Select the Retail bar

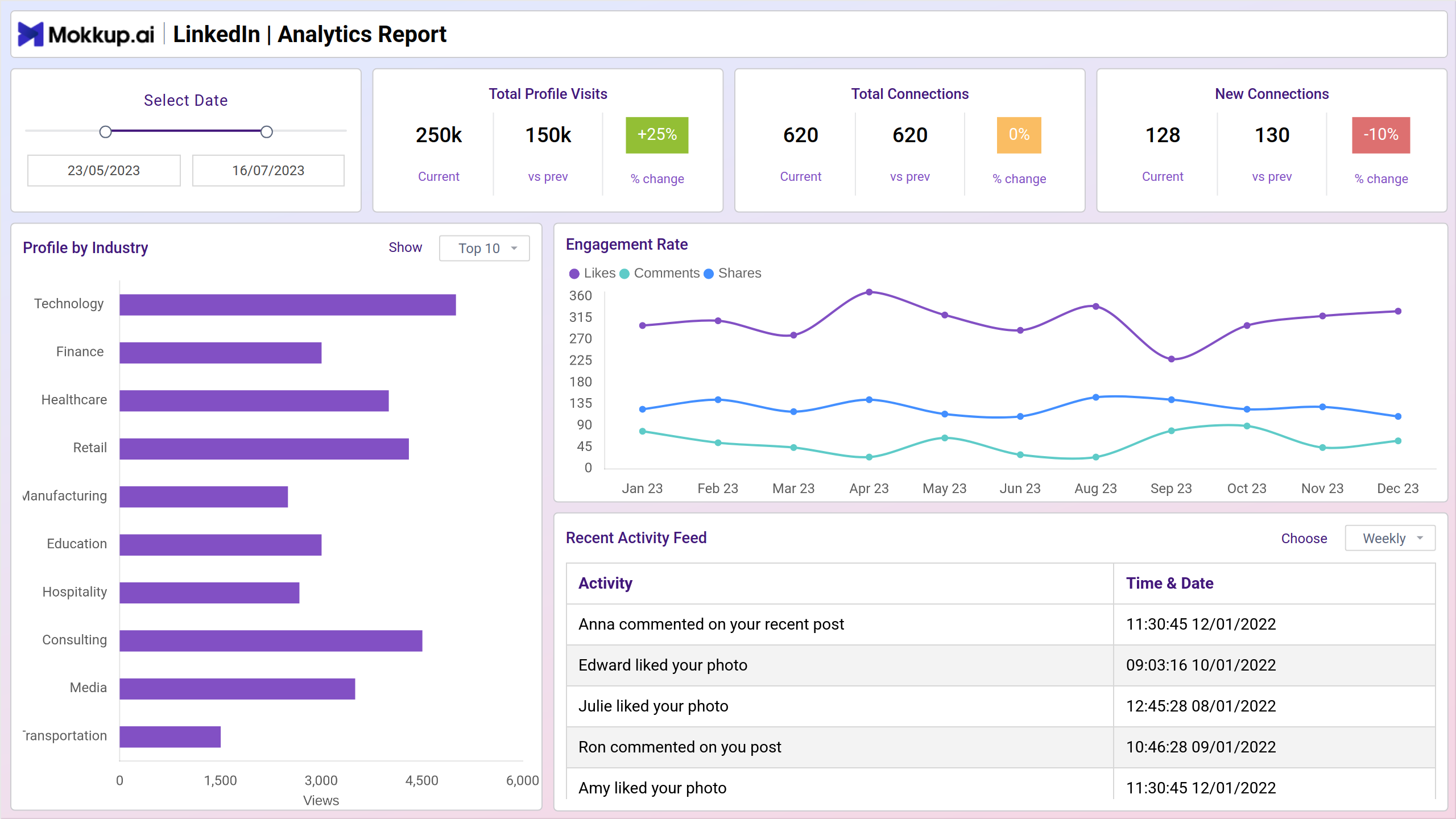coord(264,449)
